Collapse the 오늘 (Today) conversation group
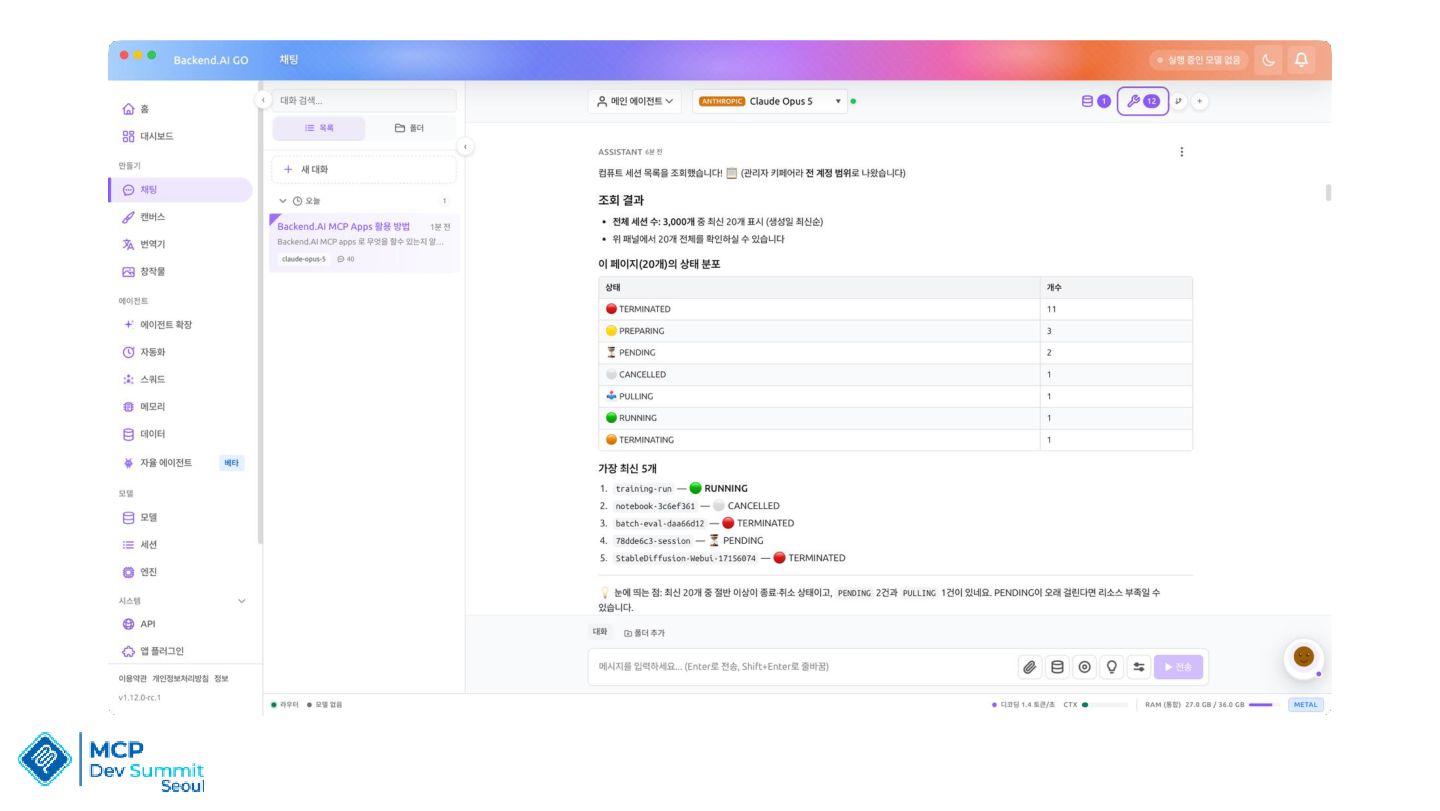1440x811 pixels. (283, 201)
